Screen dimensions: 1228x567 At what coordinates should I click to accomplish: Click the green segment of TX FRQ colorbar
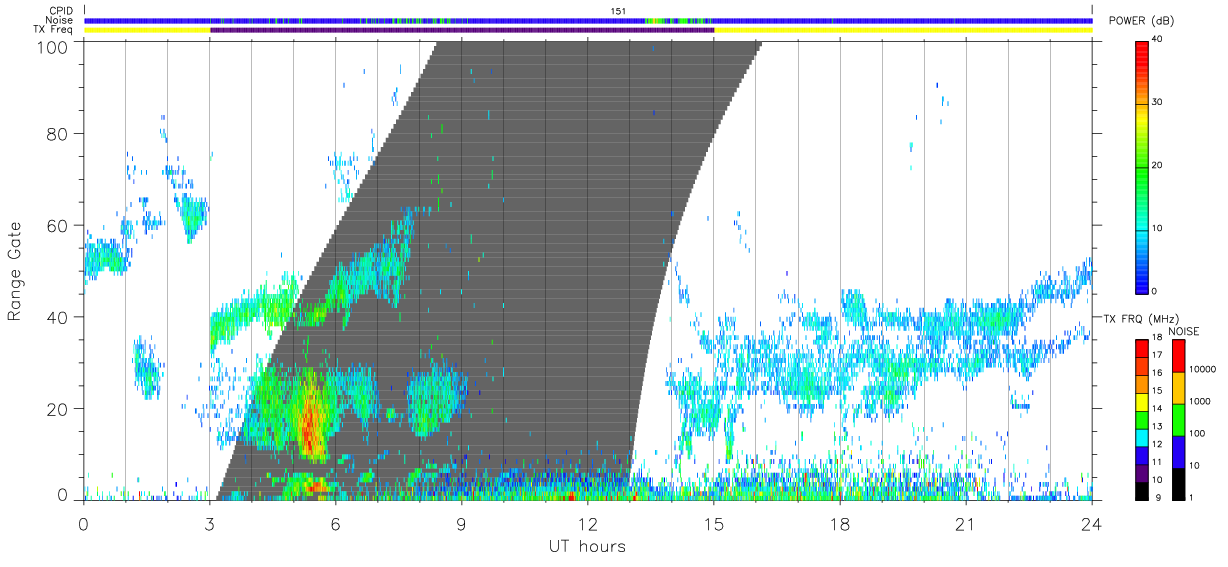1142,420
